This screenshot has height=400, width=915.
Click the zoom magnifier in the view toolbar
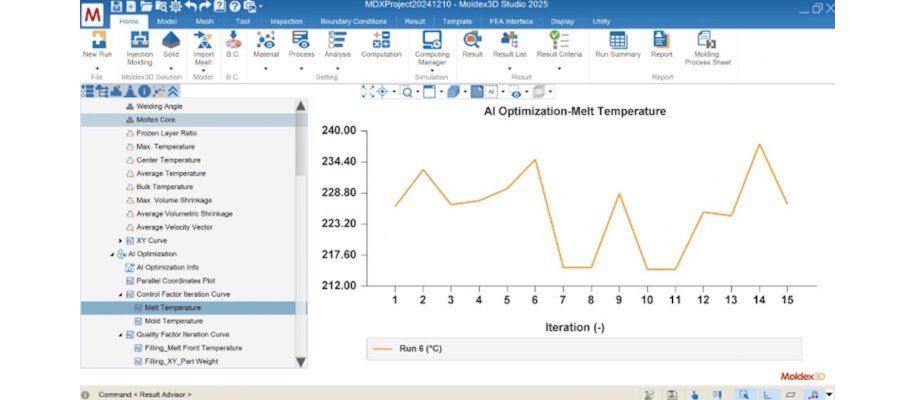tap(408, 92)
